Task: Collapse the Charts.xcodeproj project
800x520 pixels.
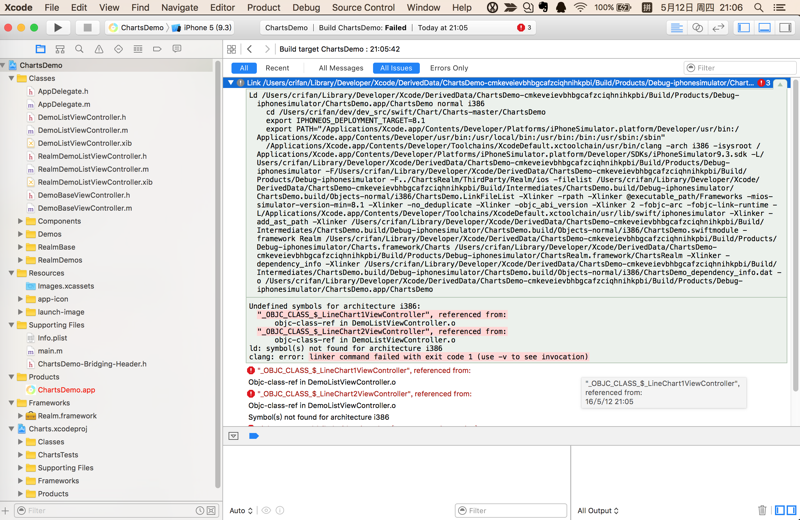Action: coord(11,429)
